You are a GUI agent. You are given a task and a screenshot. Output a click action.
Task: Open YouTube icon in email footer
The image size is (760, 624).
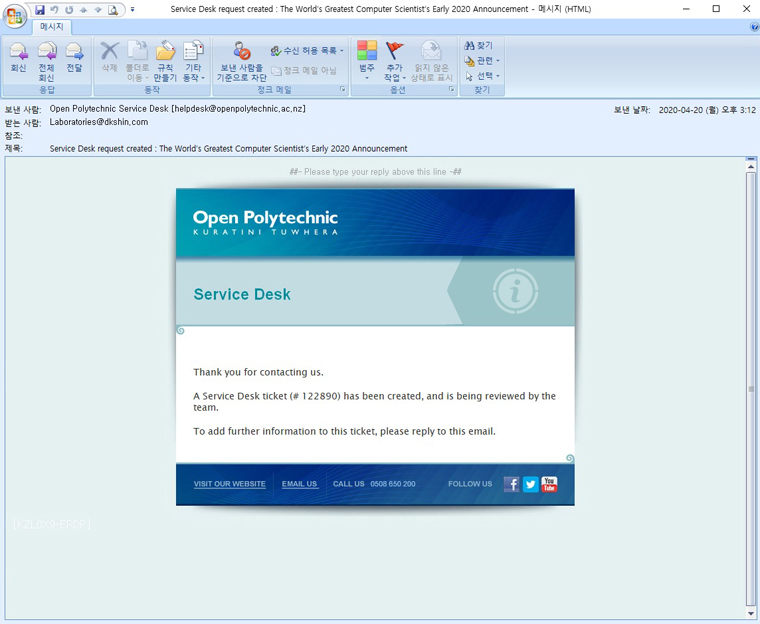tap(549, 484)
